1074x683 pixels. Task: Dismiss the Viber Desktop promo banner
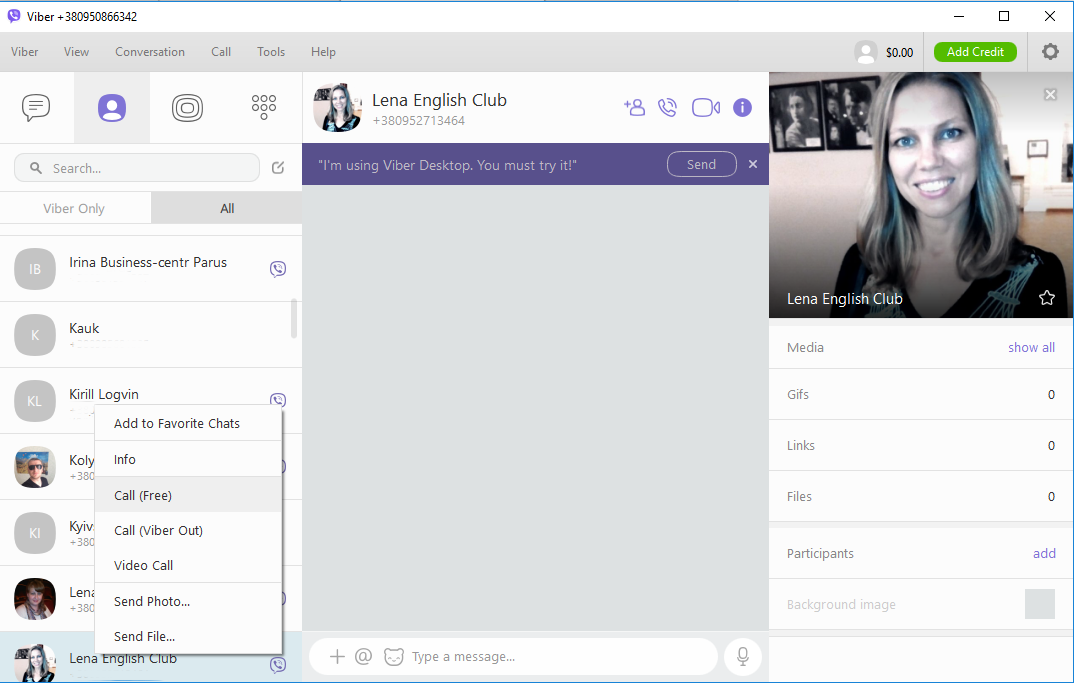[x=752, y=164]
